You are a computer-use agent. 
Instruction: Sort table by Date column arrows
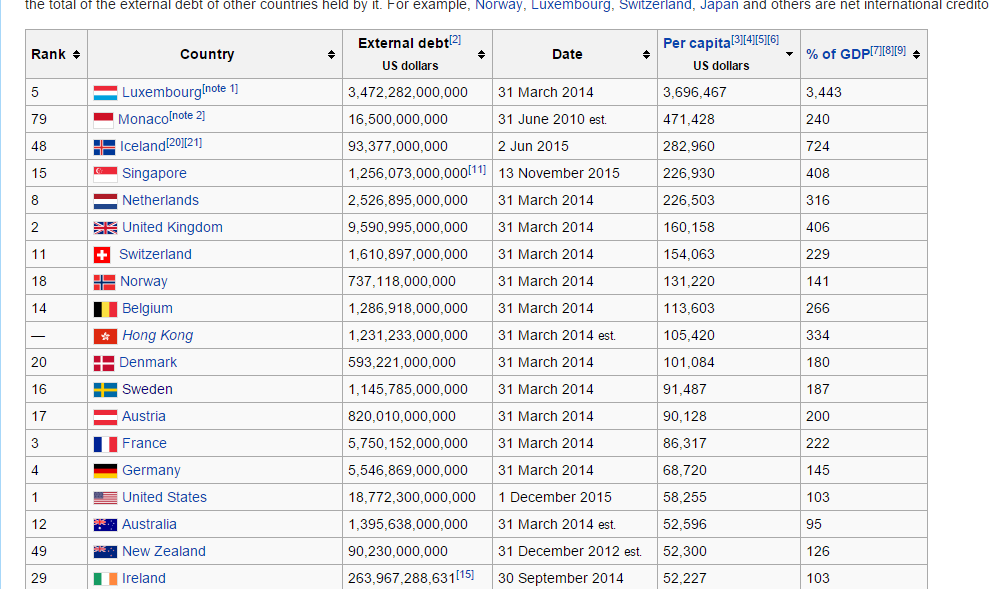(x=646, y=54)
